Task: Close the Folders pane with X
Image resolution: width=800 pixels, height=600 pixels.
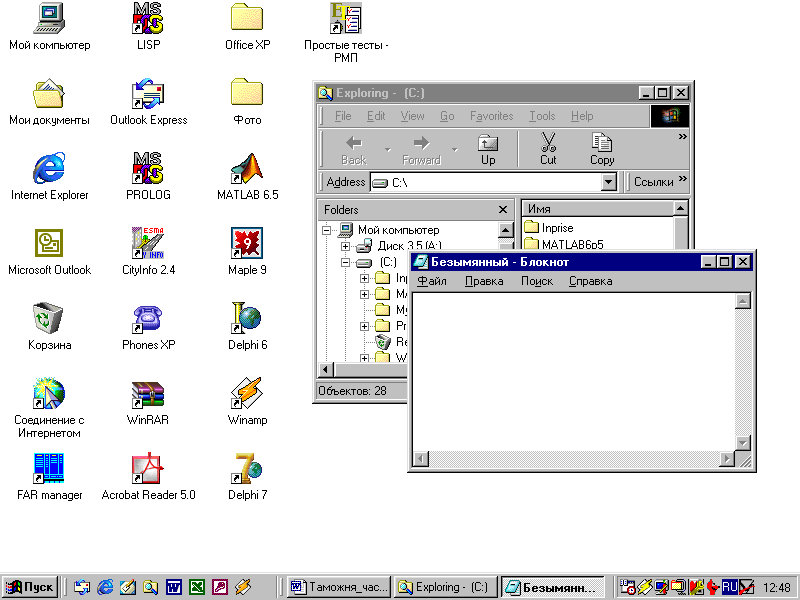Action: [x=503, y=210]
